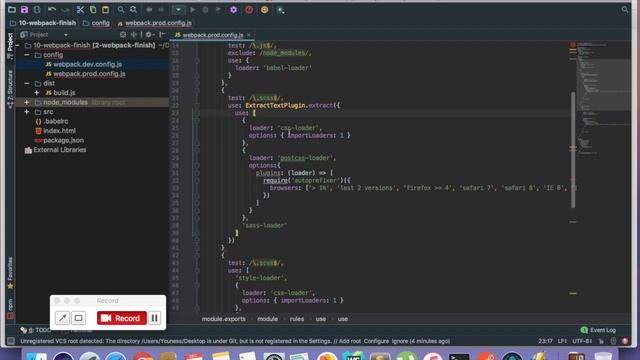
Task: Click the Search Everywhere magnifier
Action: pos(625,10)
